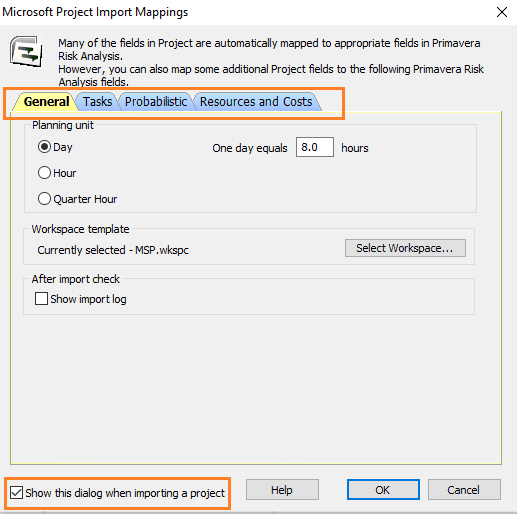Click the Select Workspace button
The width and height of the screenshot is (517, 515).
pos(405,248)
